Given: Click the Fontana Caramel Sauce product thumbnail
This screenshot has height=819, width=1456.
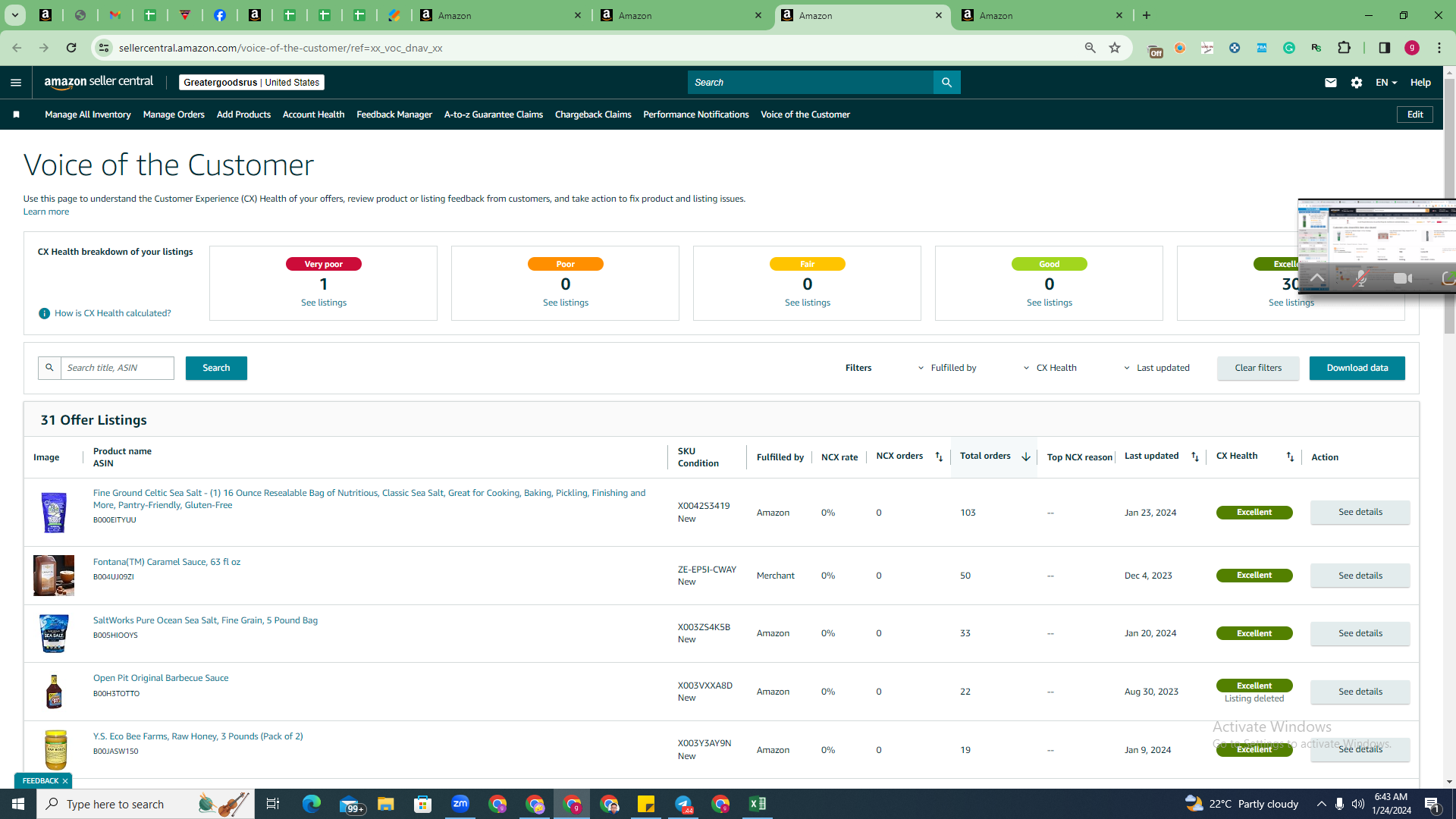Looking at the screenshot, I should [54, 576].
